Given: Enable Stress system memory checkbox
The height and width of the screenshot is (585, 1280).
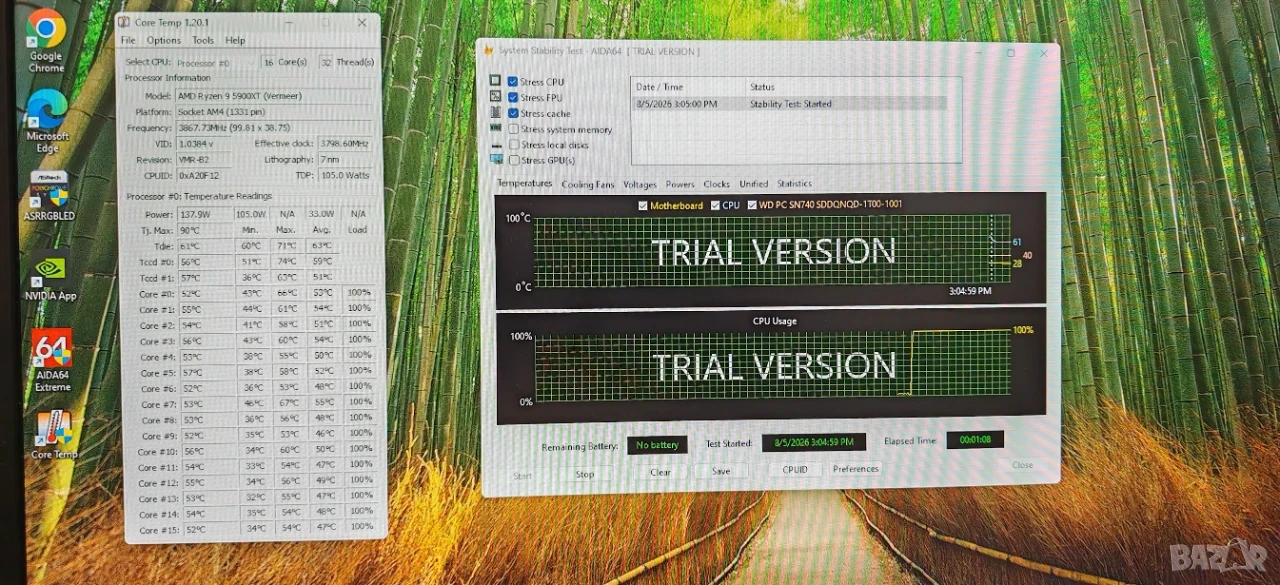Looking at the screenshot, I should tap(513, 129).
